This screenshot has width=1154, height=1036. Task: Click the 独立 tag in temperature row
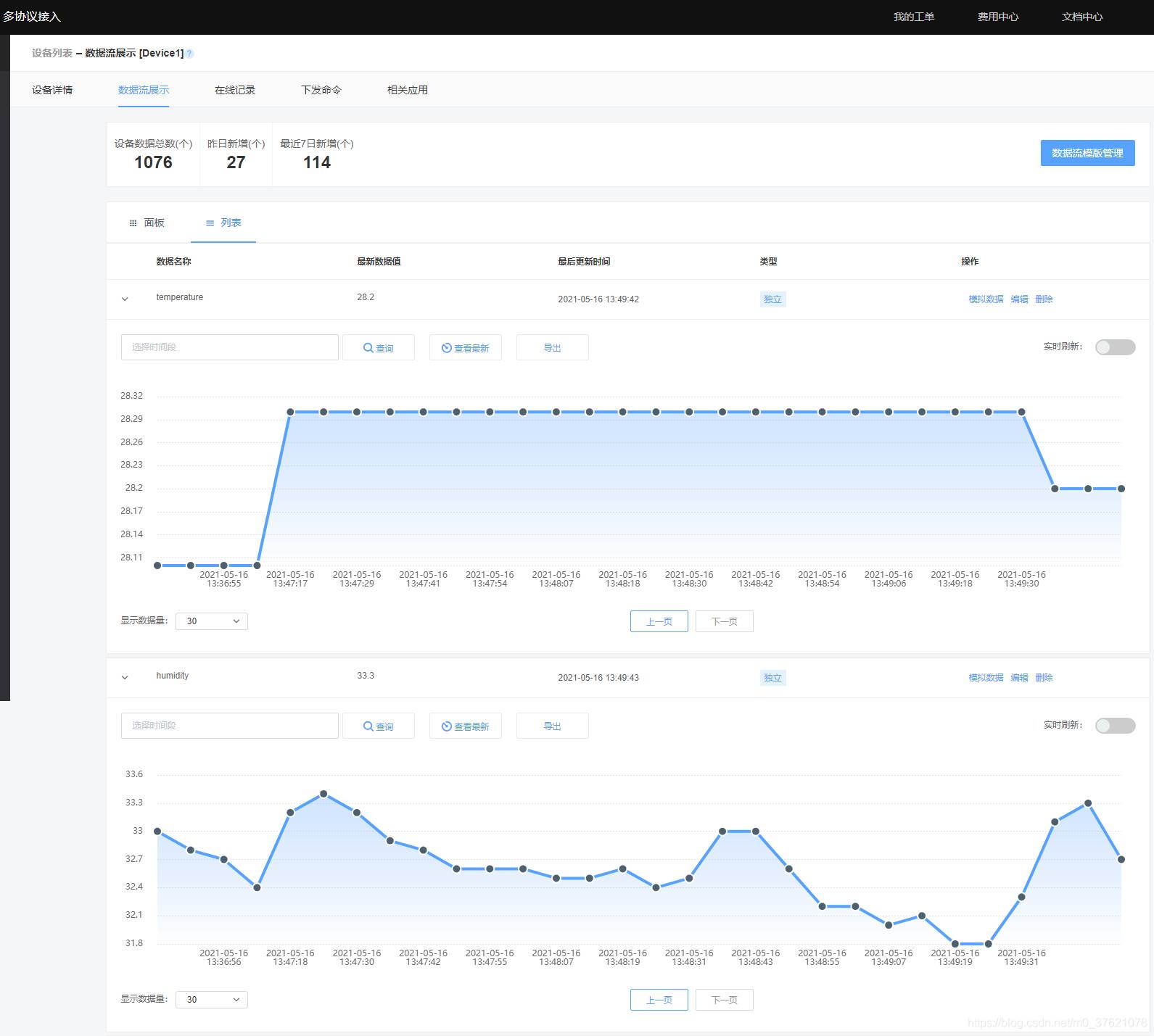coord(773,299)
